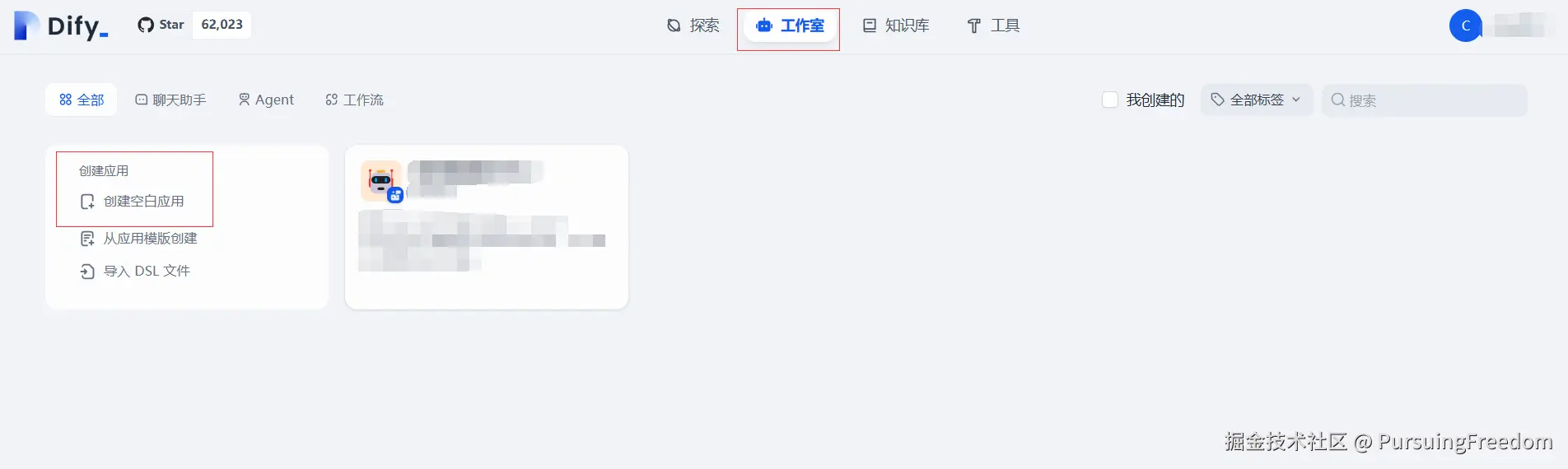Click the 工具 hammer icon
The height and width of the screenshot is (469, 1568).
tap(973, 26)
